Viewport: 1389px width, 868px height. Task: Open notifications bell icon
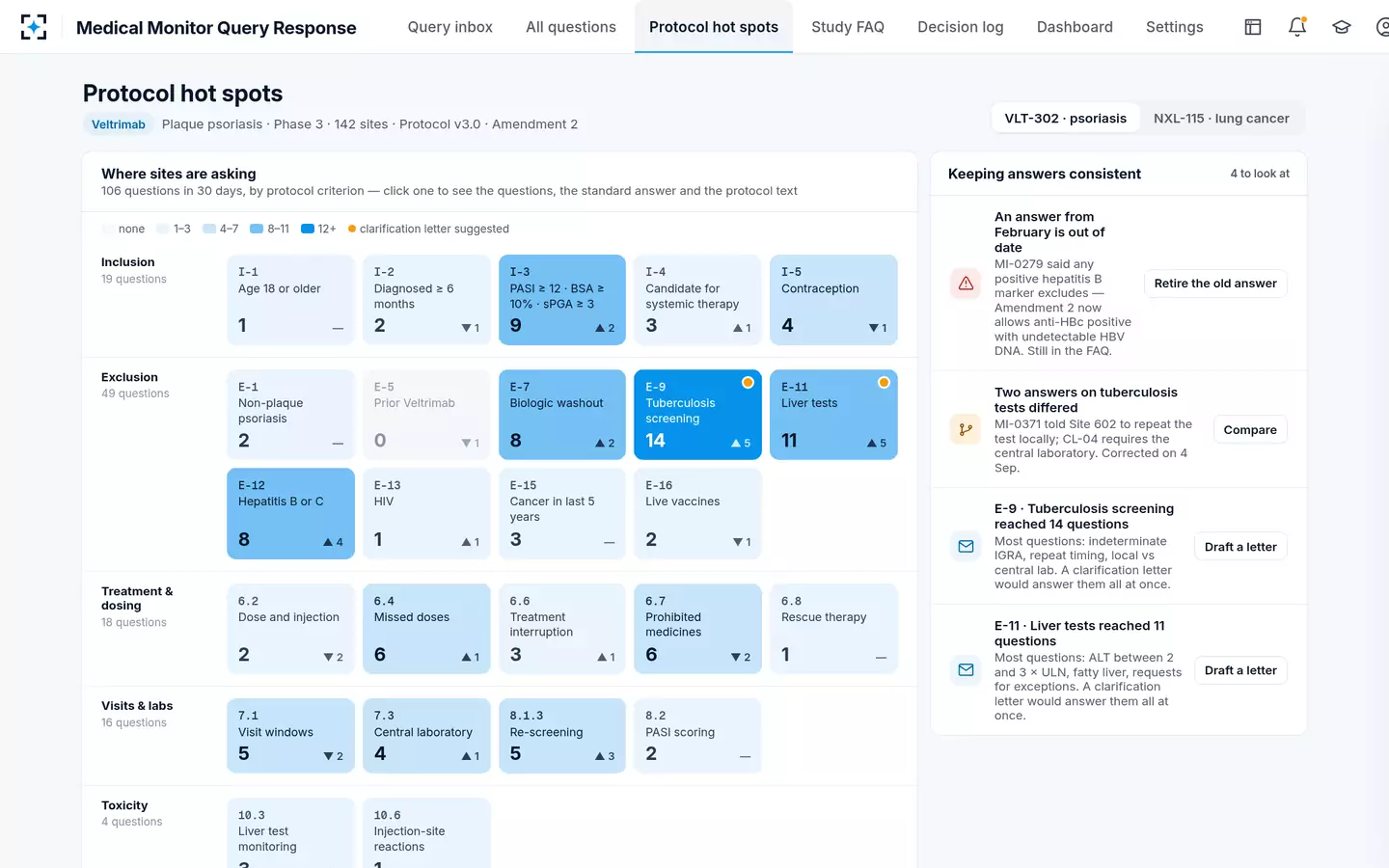(x=1297, y=27)
